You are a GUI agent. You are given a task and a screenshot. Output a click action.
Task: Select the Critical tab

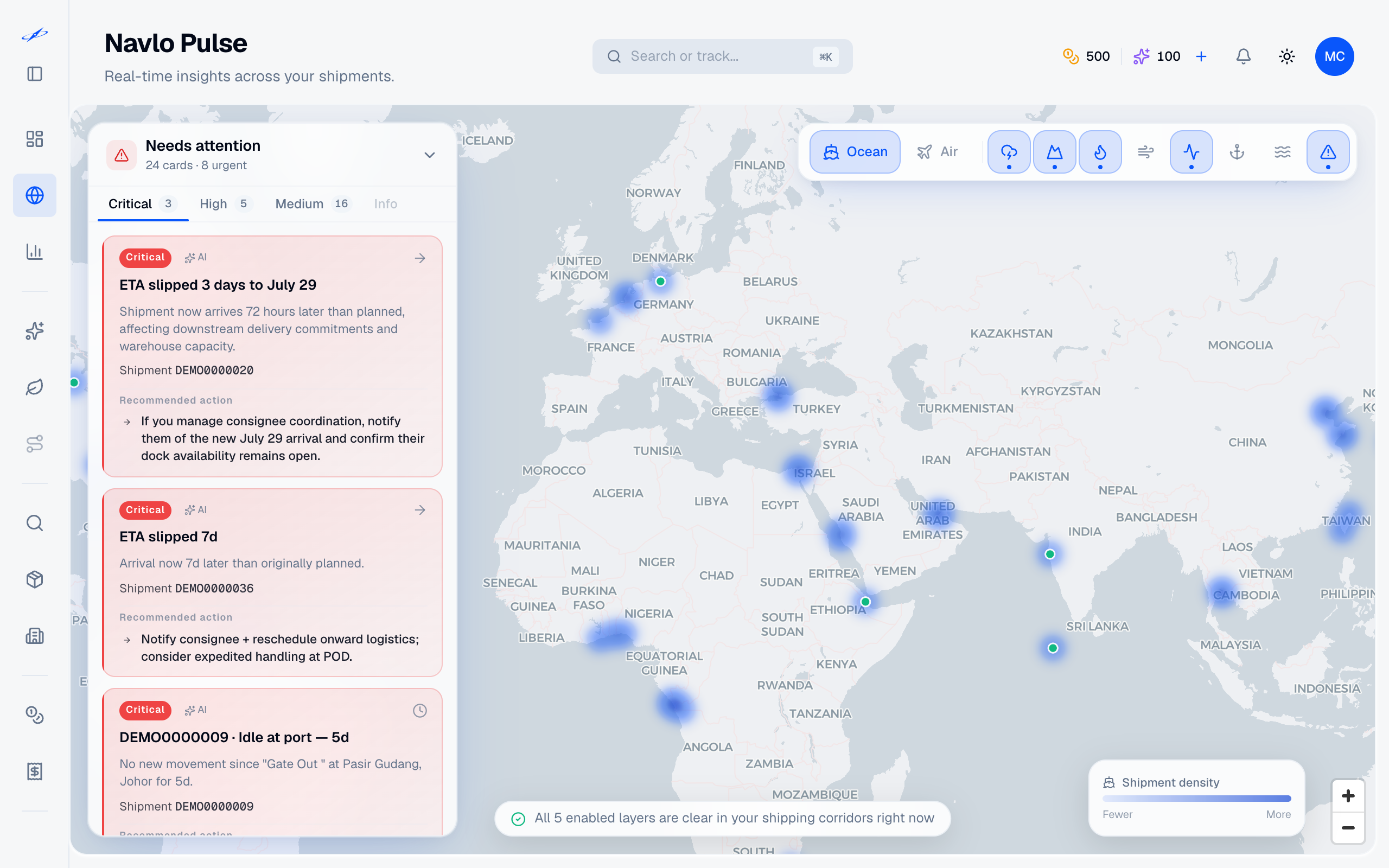[x=143, y=204]
